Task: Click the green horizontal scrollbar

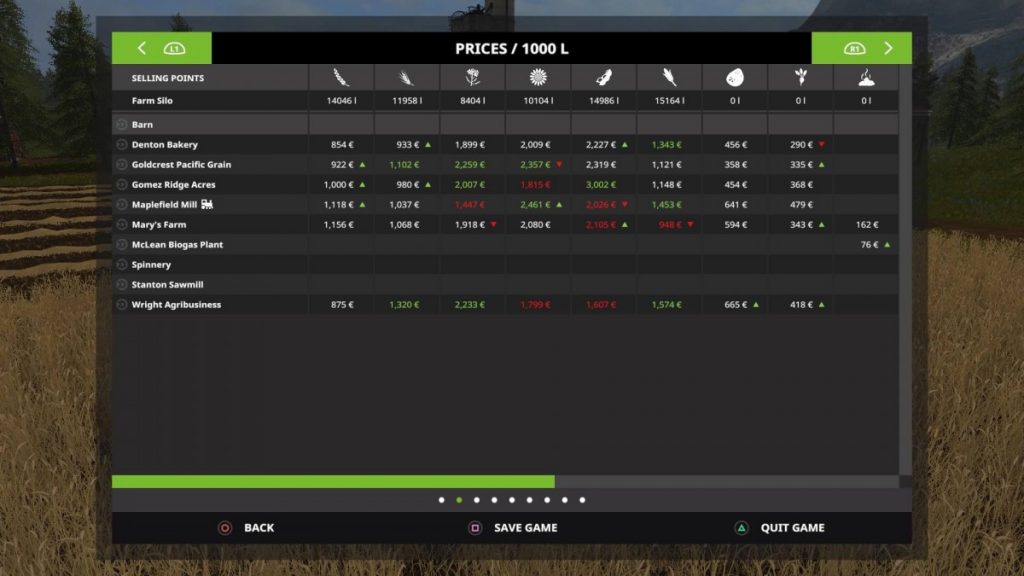Action: click(333, 482)
